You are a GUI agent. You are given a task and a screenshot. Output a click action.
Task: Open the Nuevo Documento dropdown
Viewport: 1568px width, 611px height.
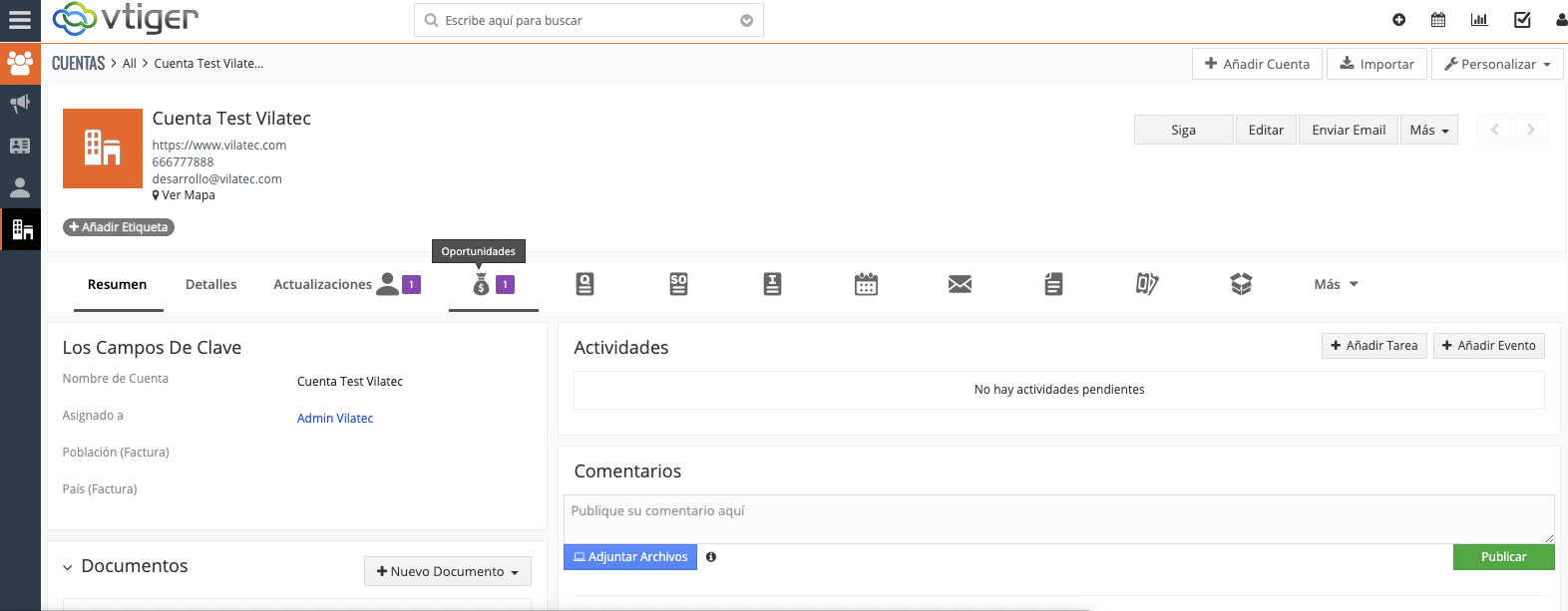point(447,572)
